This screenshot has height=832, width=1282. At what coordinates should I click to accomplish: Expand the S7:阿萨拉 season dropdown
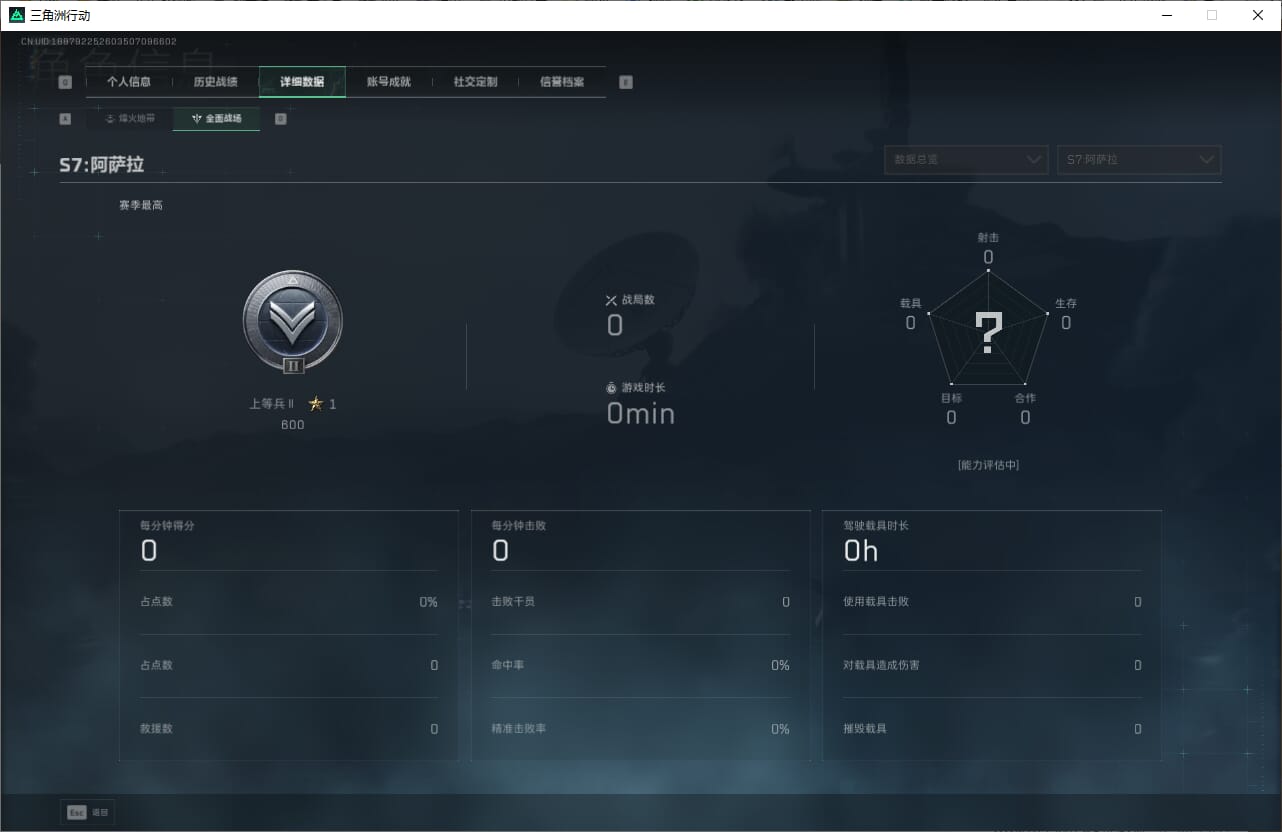pos(1139,160)
